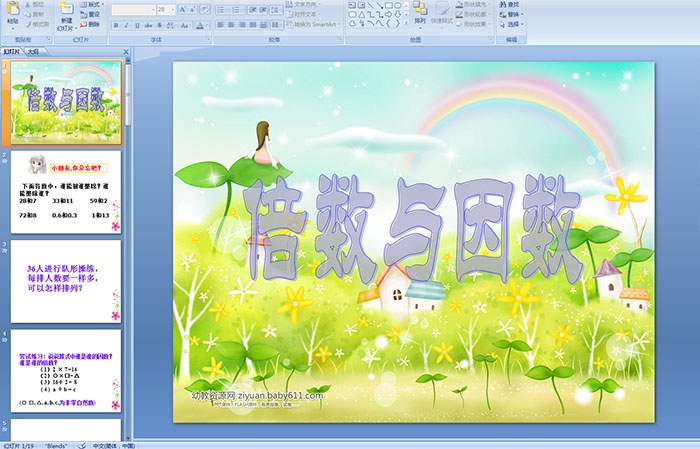
Task: Toggle Underline formatting
Action: point(137,25)
